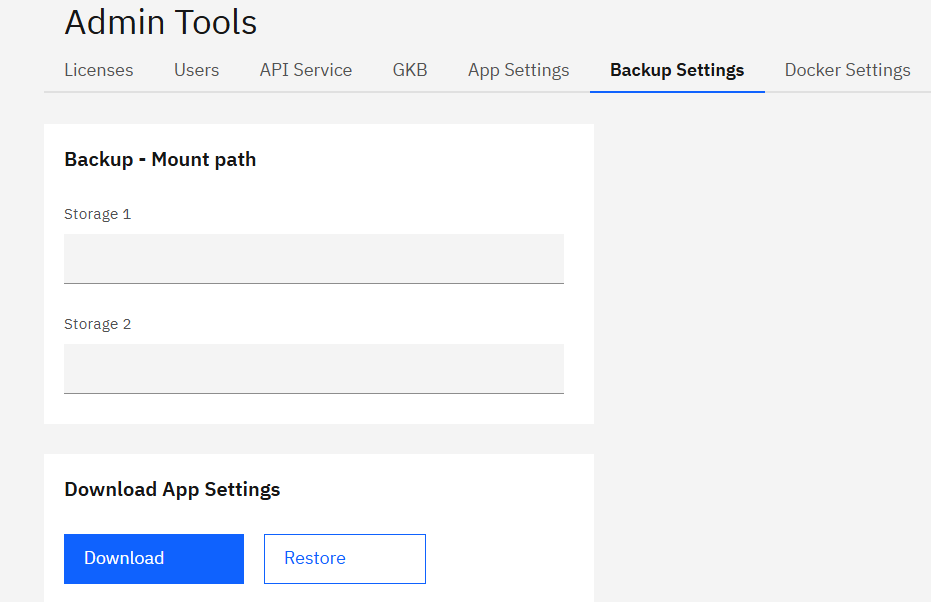Click the Download App Settings heading
The width and height of the screenshot is (931, 602).
point(172,489)
